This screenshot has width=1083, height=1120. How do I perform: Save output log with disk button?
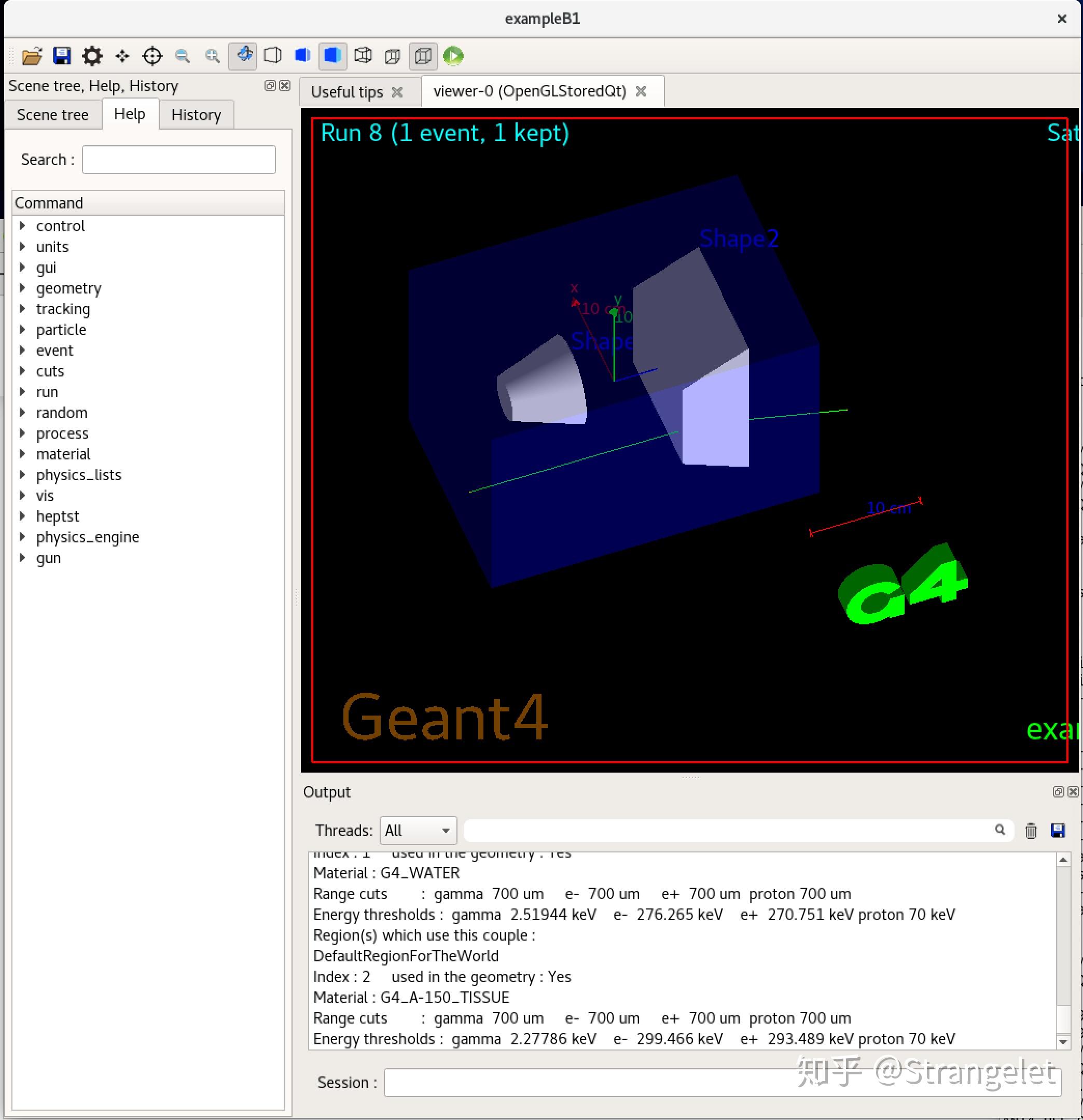click(1058, 830)
